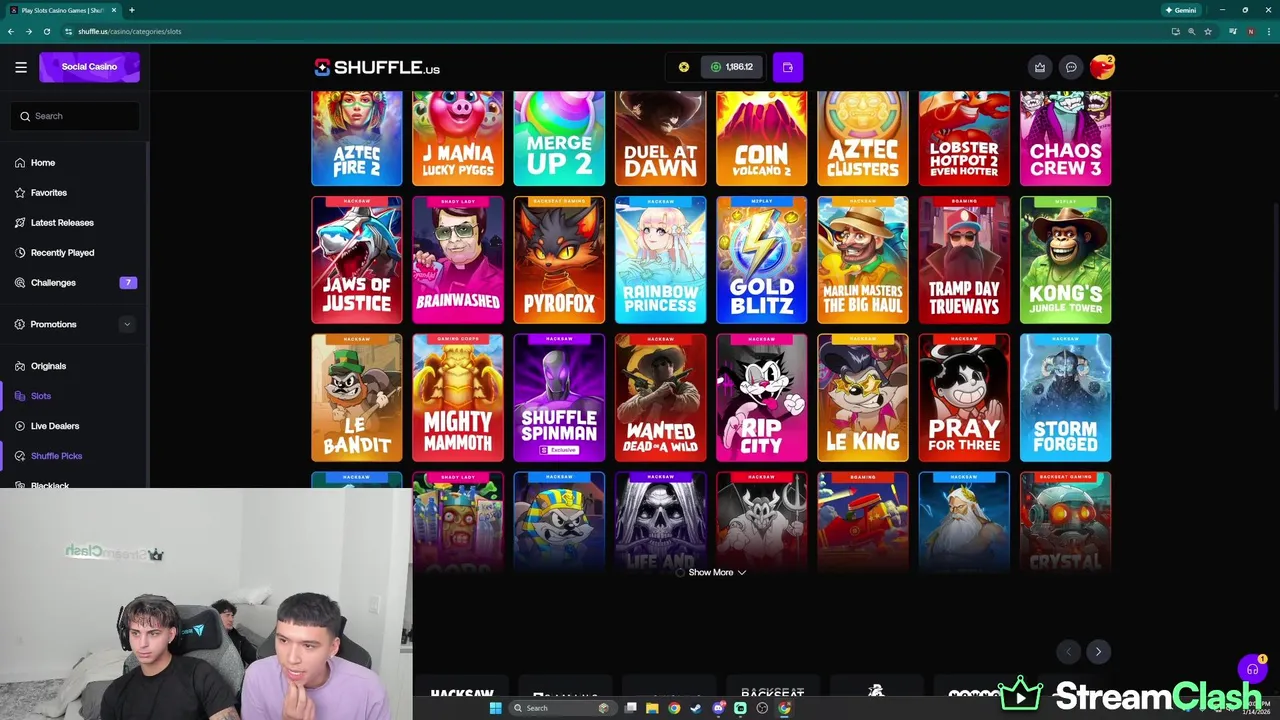Switch to Play Slots Casino Games tab
This screenshot has width=1280, height=720.
tap(62, 10)
